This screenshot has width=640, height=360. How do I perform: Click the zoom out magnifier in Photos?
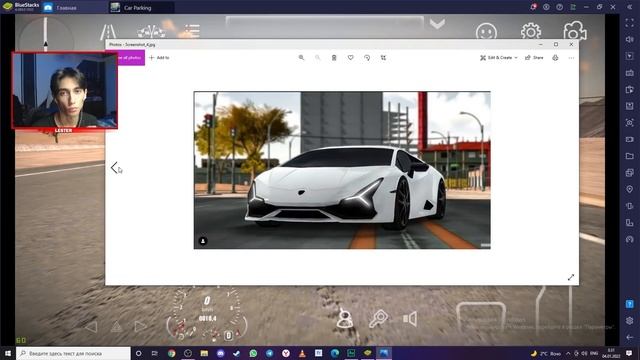pos(318,58)
